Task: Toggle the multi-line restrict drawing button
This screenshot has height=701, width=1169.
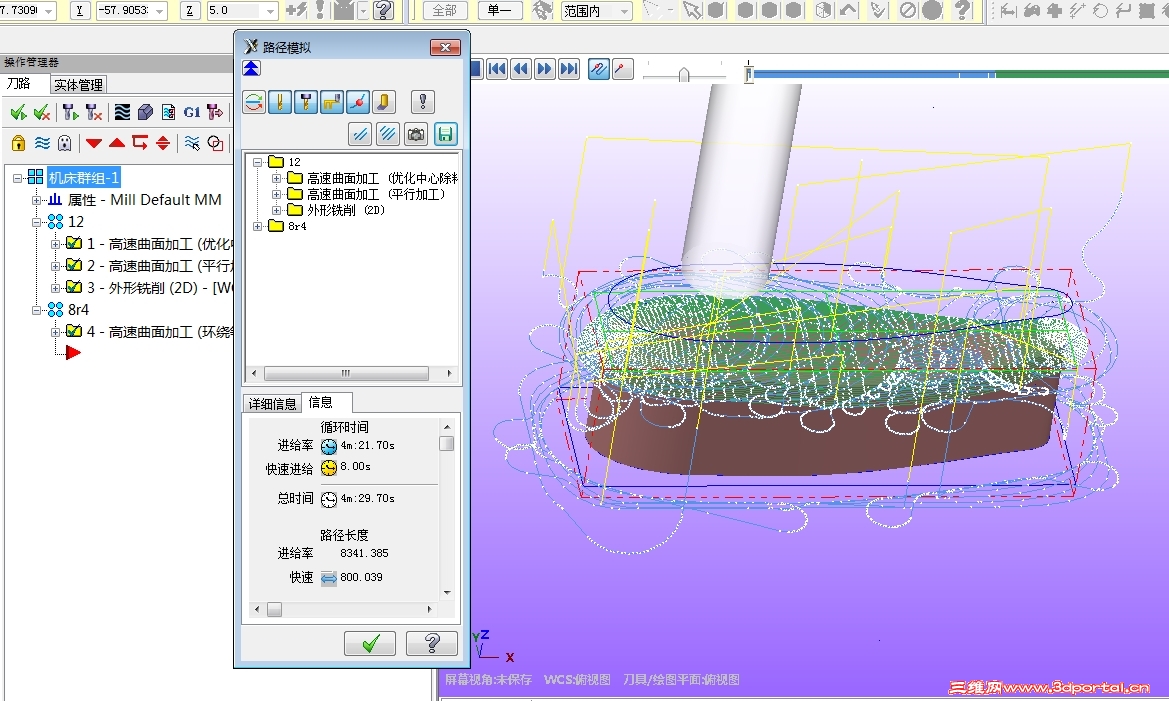Action: coord(388,134)
